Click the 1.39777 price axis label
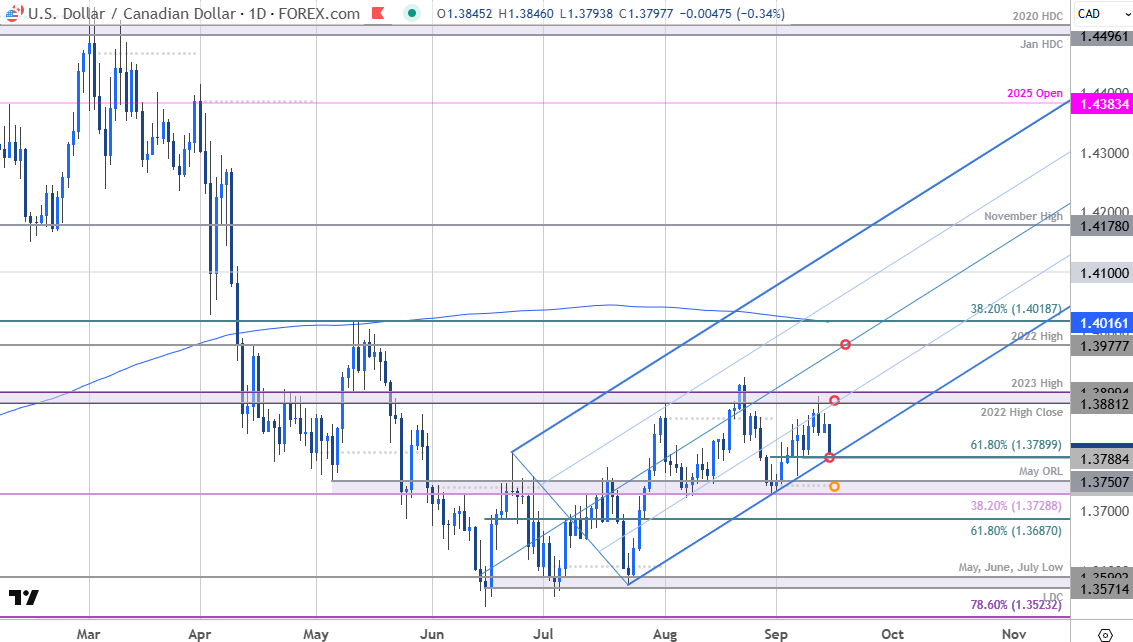Image resolution: width=1133 pixels, height=642 pixels. pyautogui.click(x=1102, y=346)
